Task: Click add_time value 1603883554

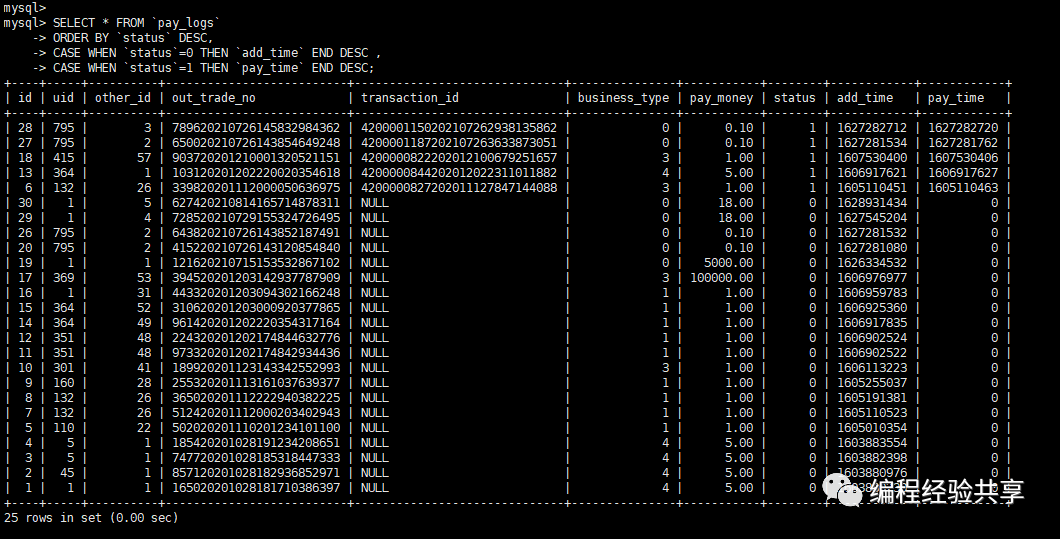Action: pyautogui.click(x=872, y=443)
